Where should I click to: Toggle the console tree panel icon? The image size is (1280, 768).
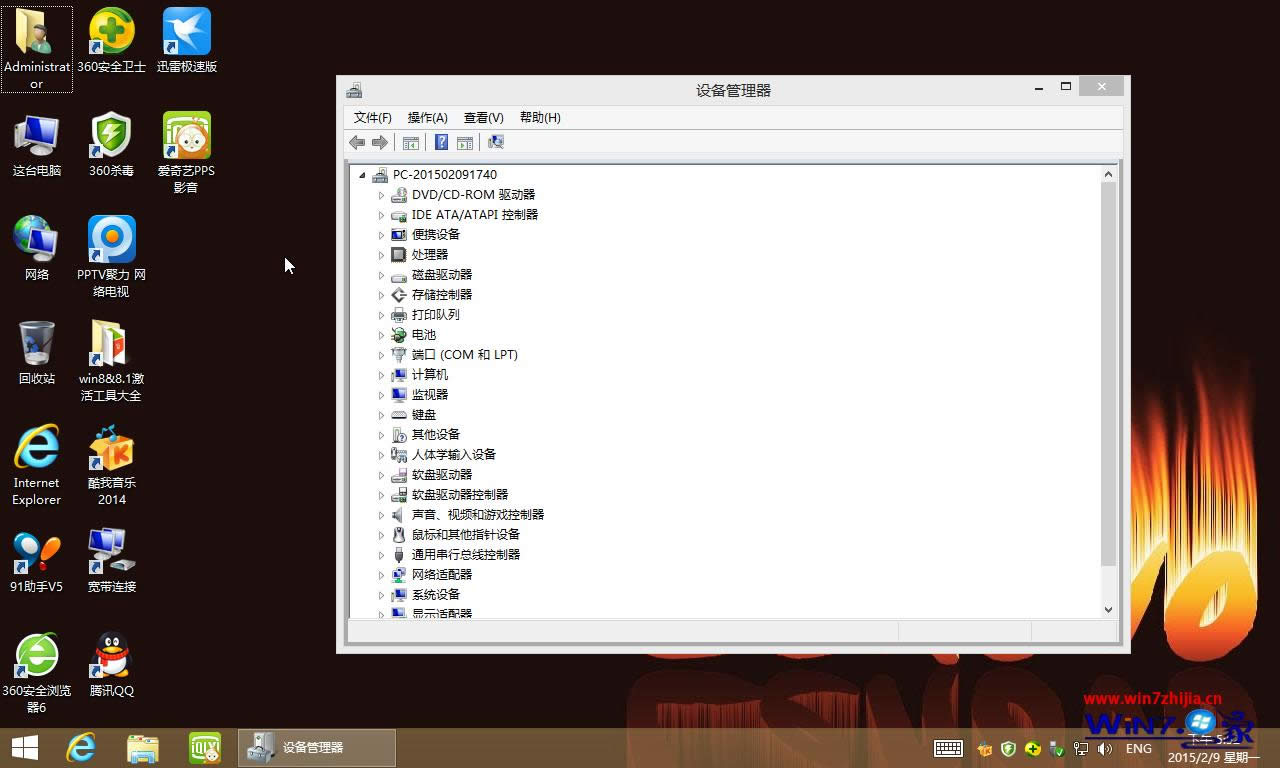click(410, 142)
